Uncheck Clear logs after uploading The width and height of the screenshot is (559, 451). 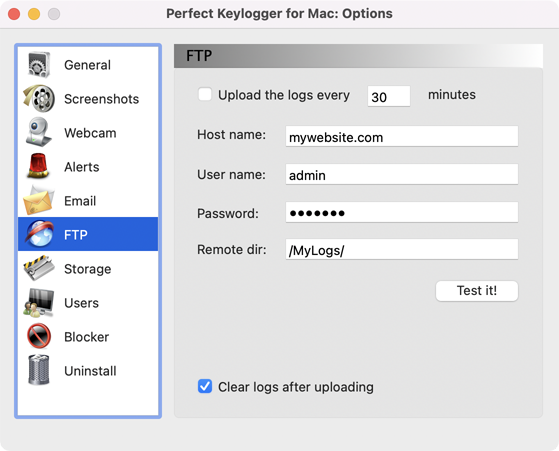pyautogui.click(x=205, y=386)
